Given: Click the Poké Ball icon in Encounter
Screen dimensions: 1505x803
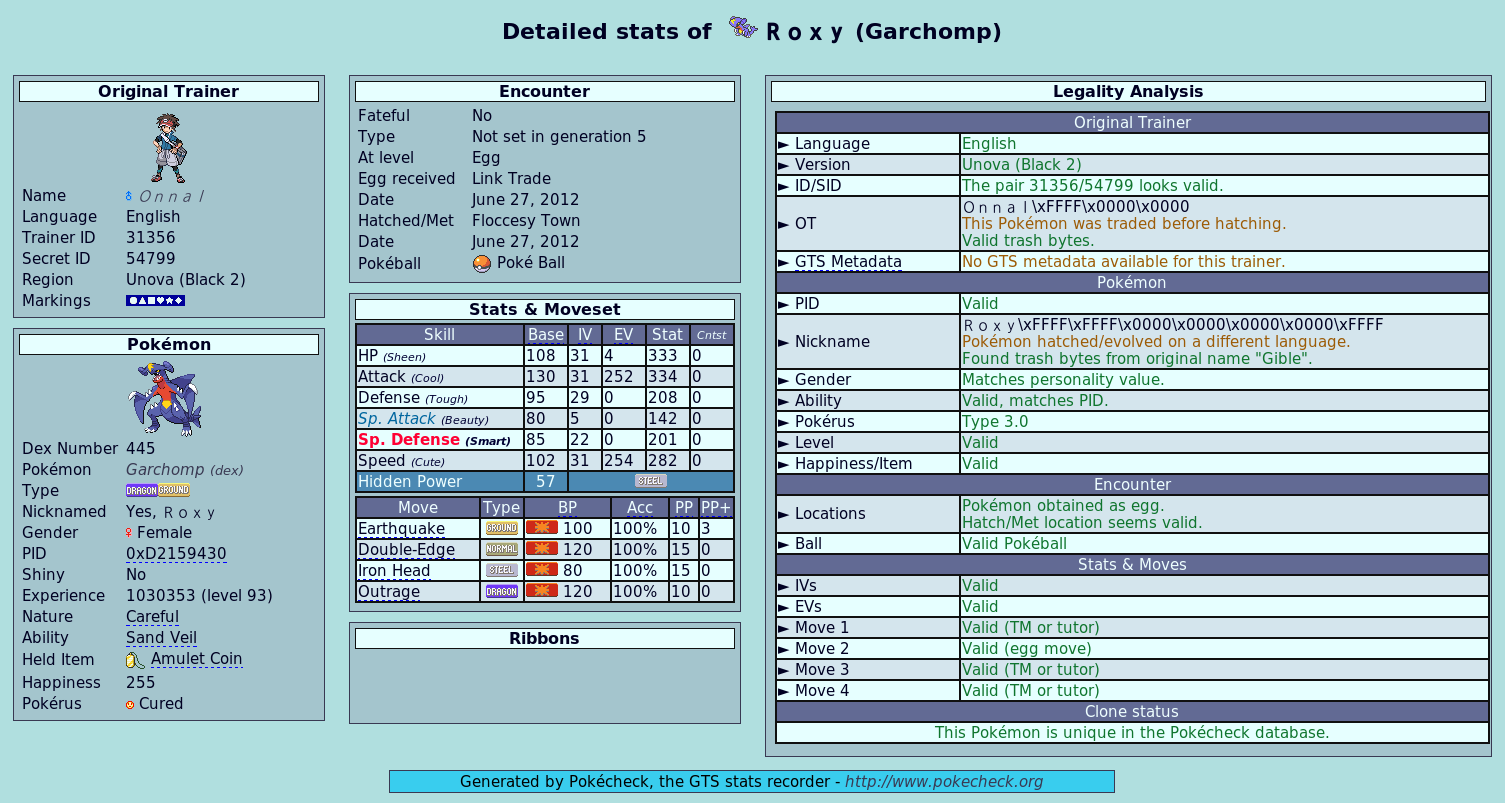Looking at the screenshot, I should coord(482,263).
